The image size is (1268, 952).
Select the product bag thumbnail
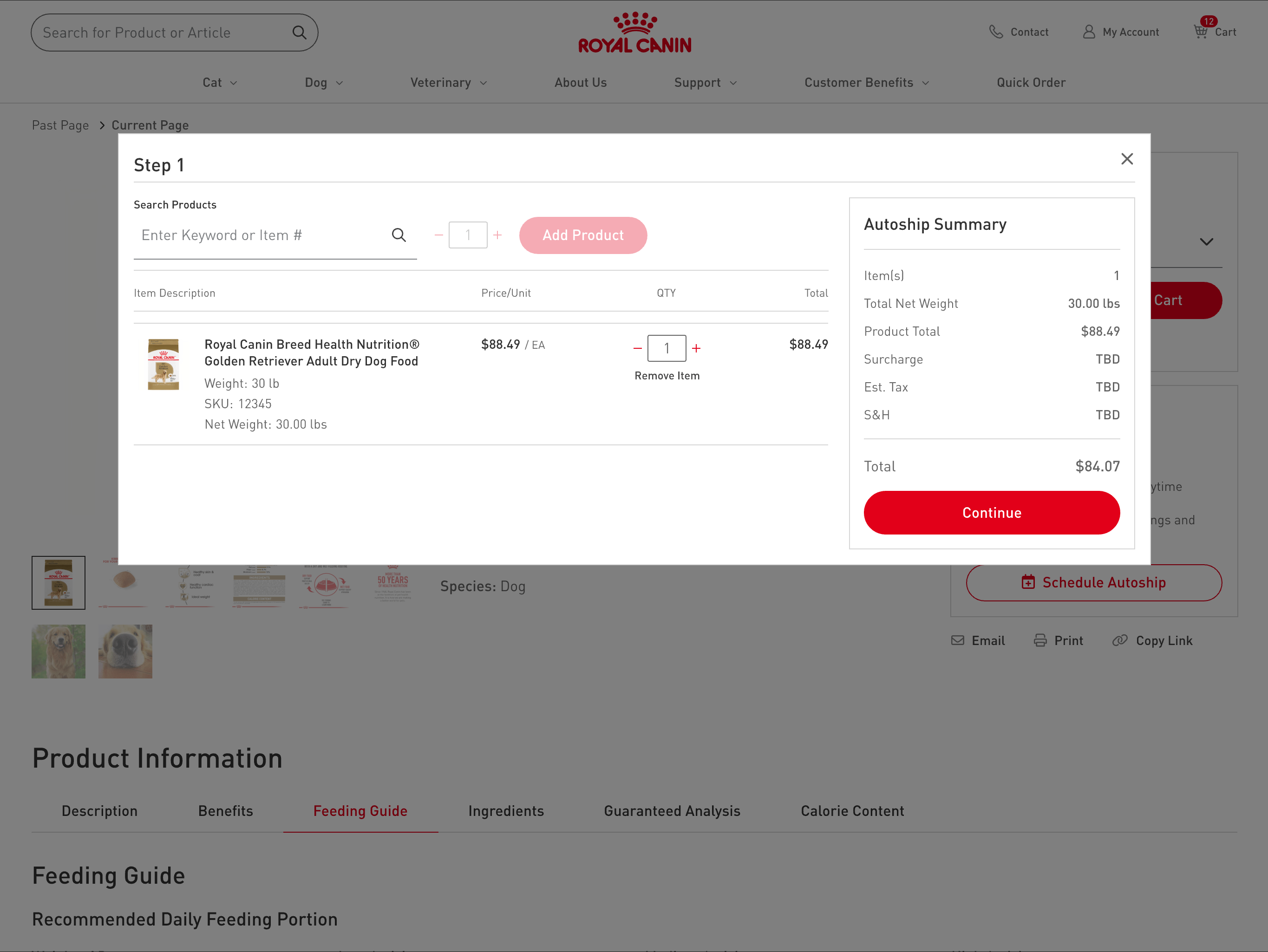pos(59,582)
